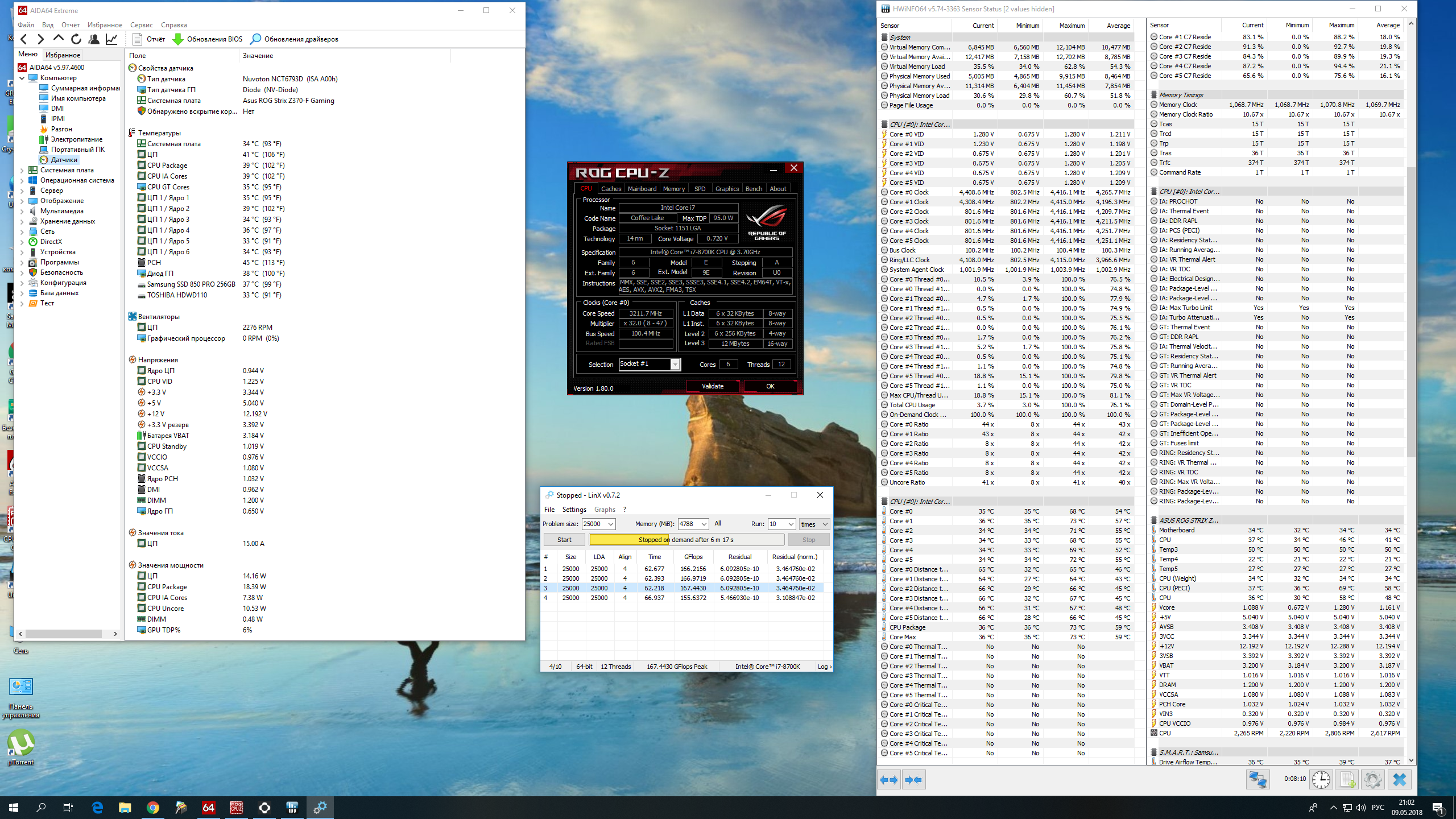The height and width of the screenshot is (819, 1456).
Task: Expand the Системная плата tree node
Action: pyautogui.click(x=22, y=170)
